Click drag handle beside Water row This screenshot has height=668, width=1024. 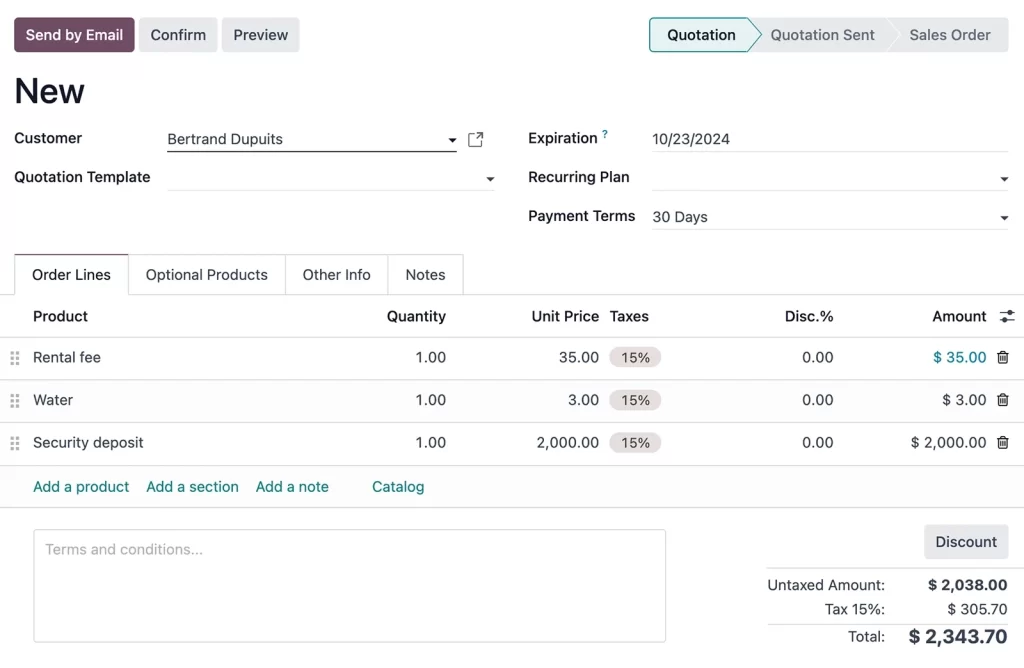15,401
